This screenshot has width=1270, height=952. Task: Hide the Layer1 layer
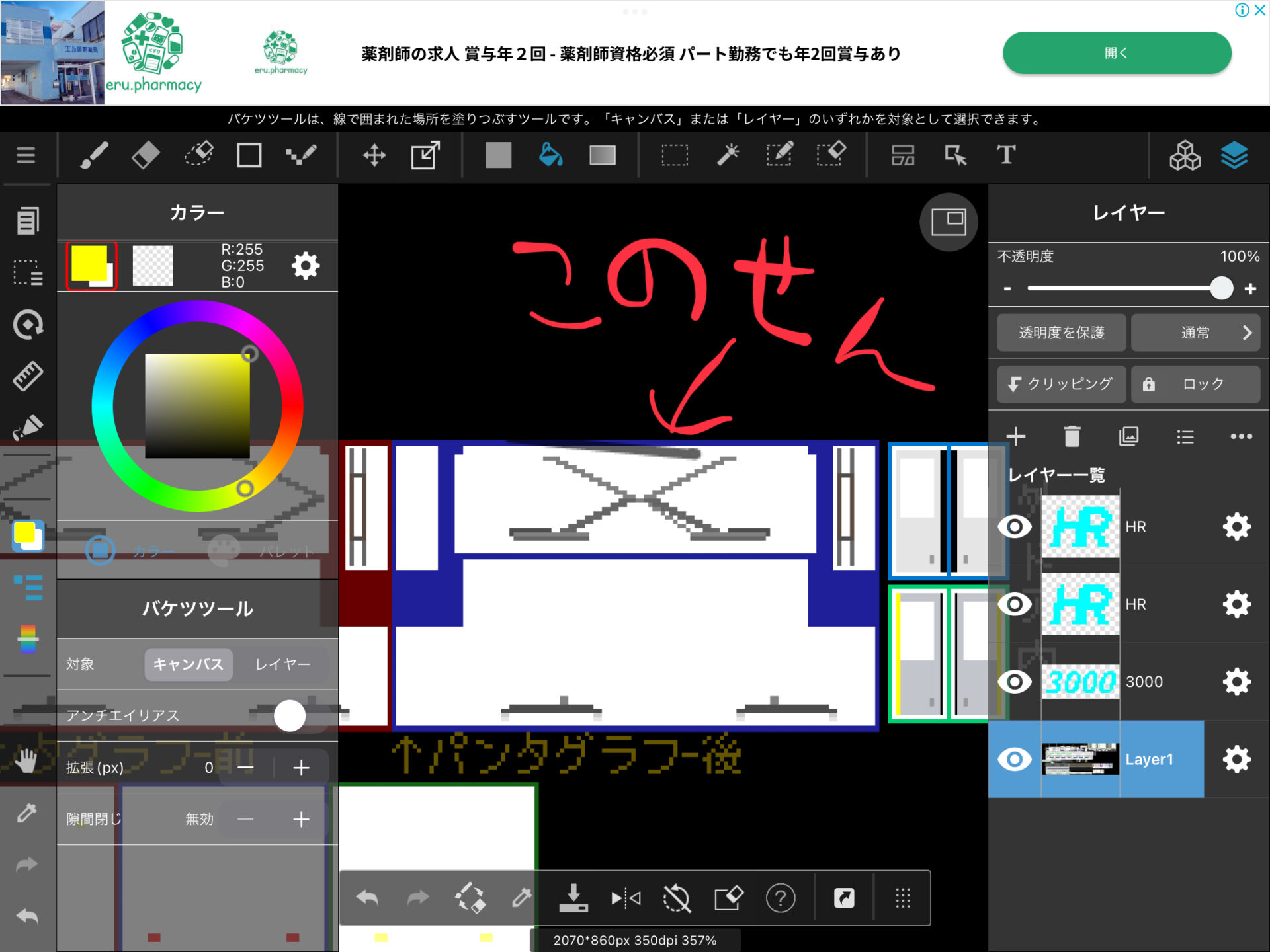click(1015, 759)
